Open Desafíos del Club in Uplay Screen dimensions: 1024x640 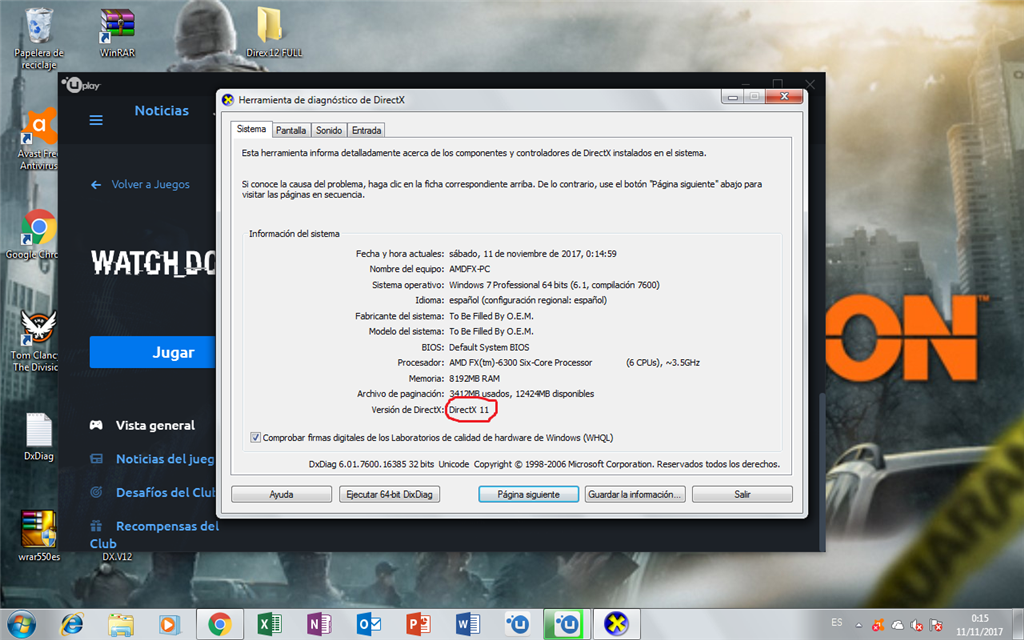tap(152, 492)
